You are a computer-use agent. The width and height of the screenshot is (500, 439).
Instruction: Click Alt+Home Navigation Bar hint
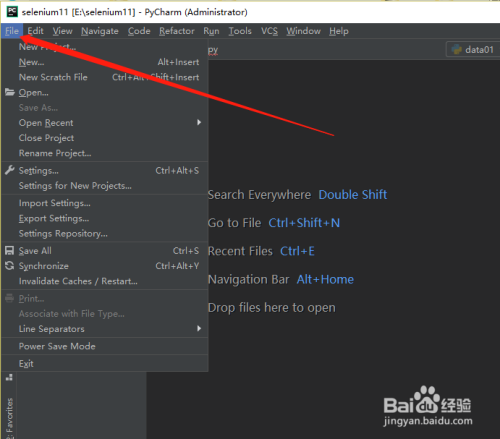tap(325, 279)
